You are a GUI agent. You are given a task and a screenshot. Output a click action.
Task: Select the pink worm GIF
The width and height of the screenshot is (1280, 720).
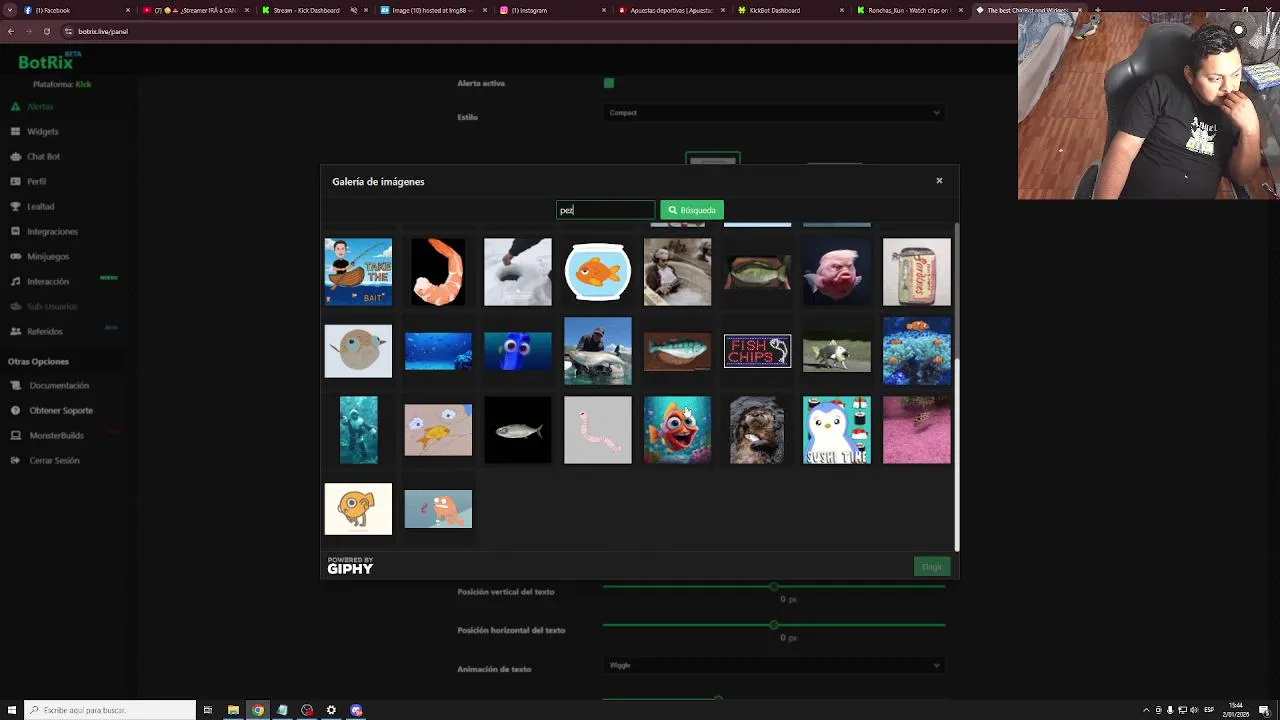(x=598, y=430)
